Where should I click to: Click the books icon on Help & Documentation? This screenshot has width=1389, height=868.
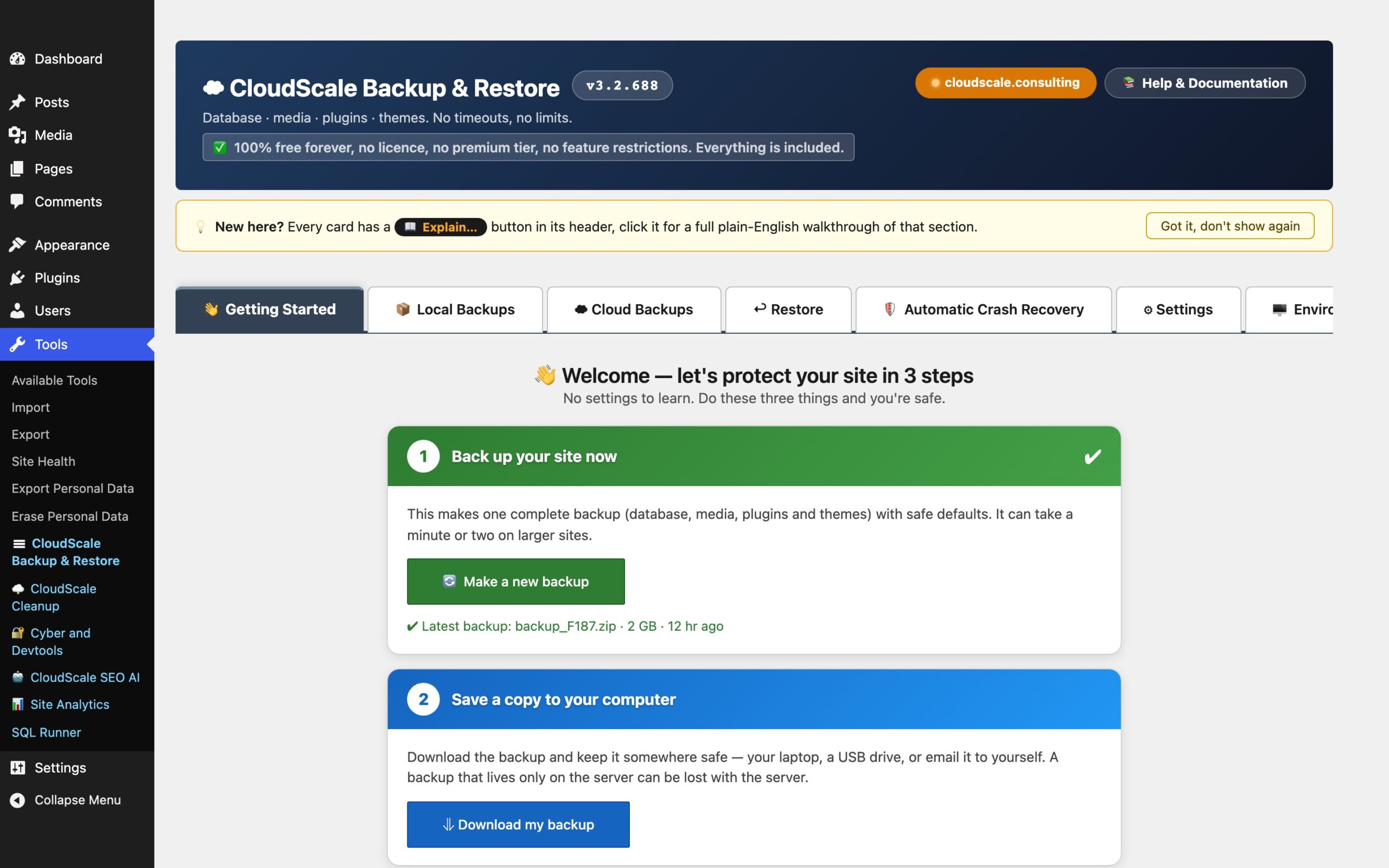point(1129,82)
